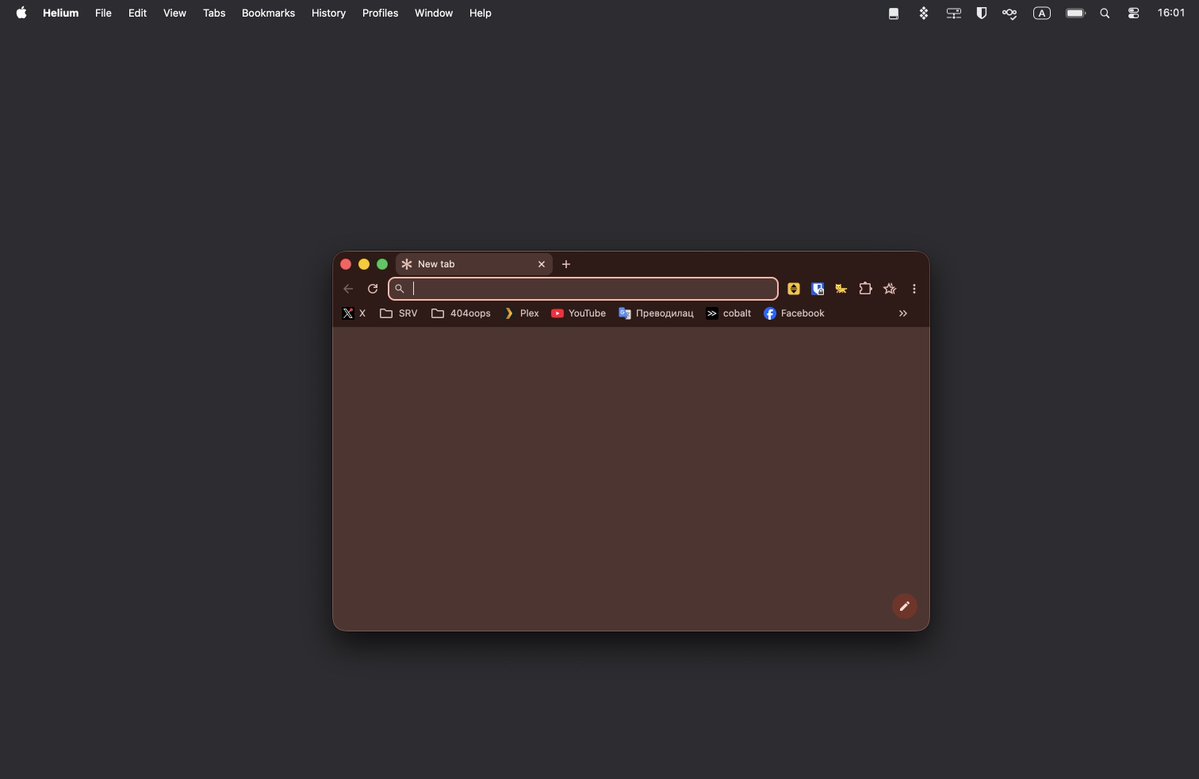Open the SRV bookmarks folder

click(x=398, y=313)
